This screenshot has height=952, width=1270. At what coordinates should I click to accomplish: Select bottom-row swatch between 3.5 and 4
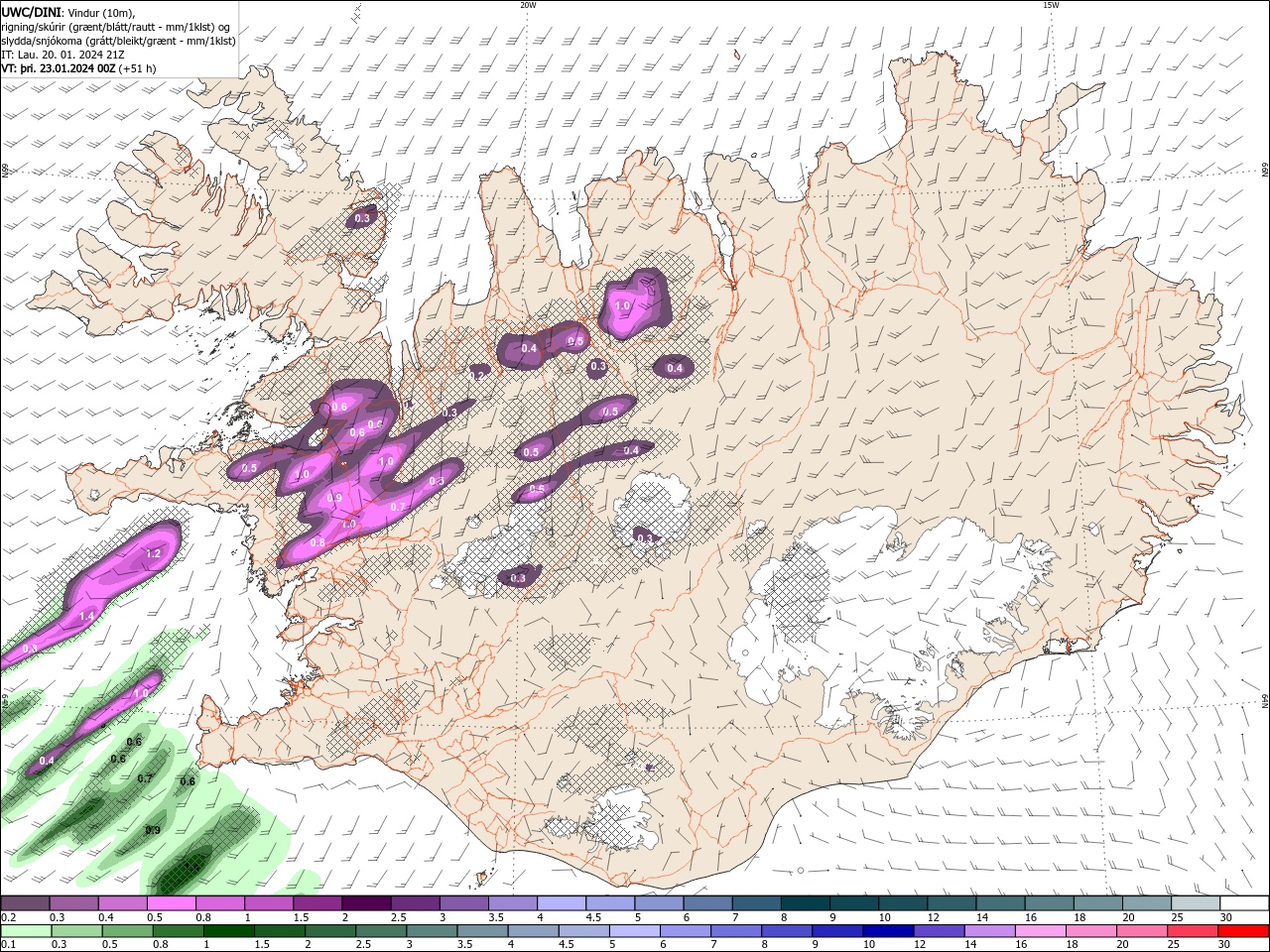pyautogui.click(x=484, y=930)
